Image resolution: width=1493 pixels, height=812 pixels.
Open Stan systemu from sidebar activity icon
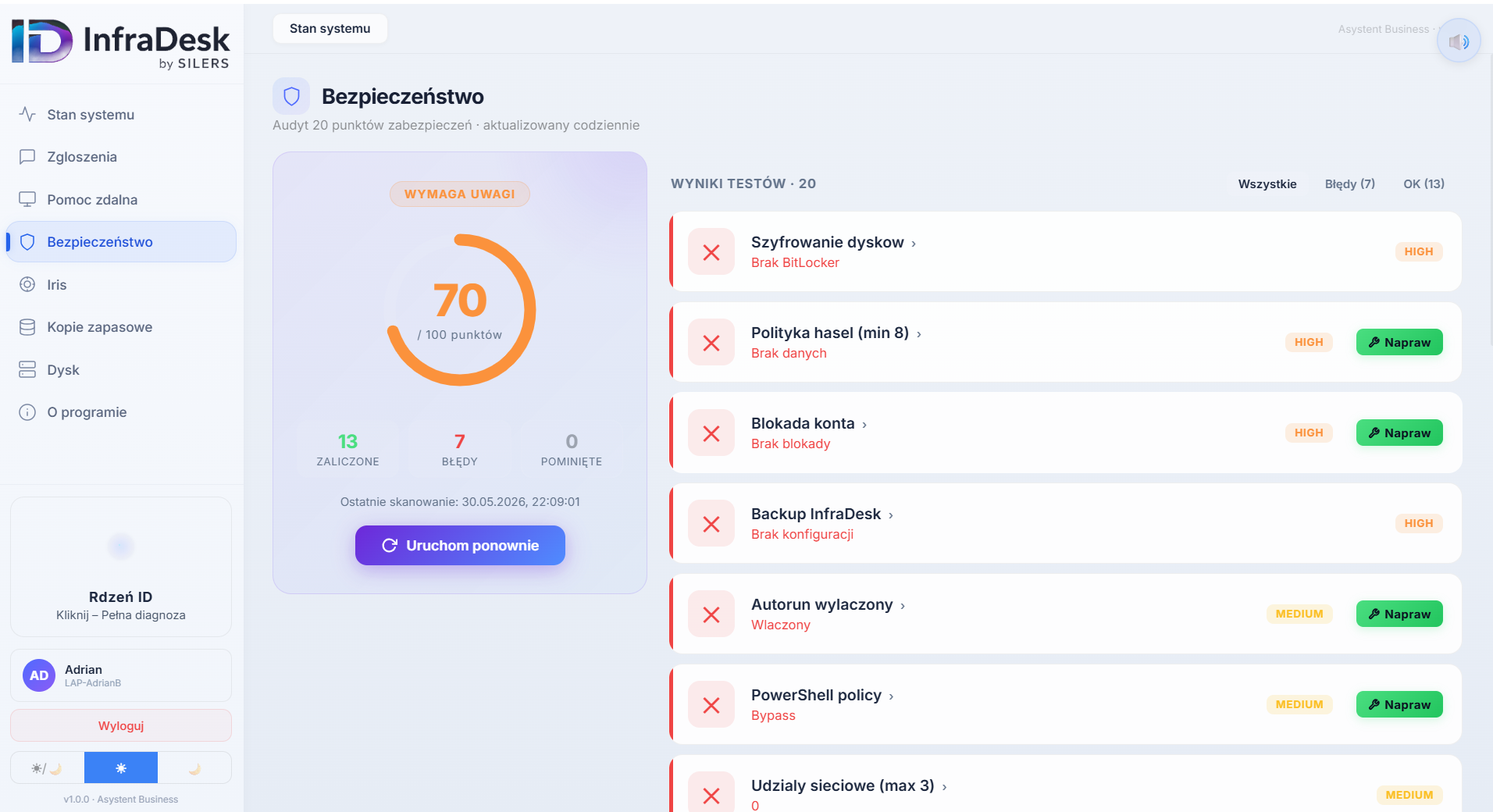[x=121, y=115]
